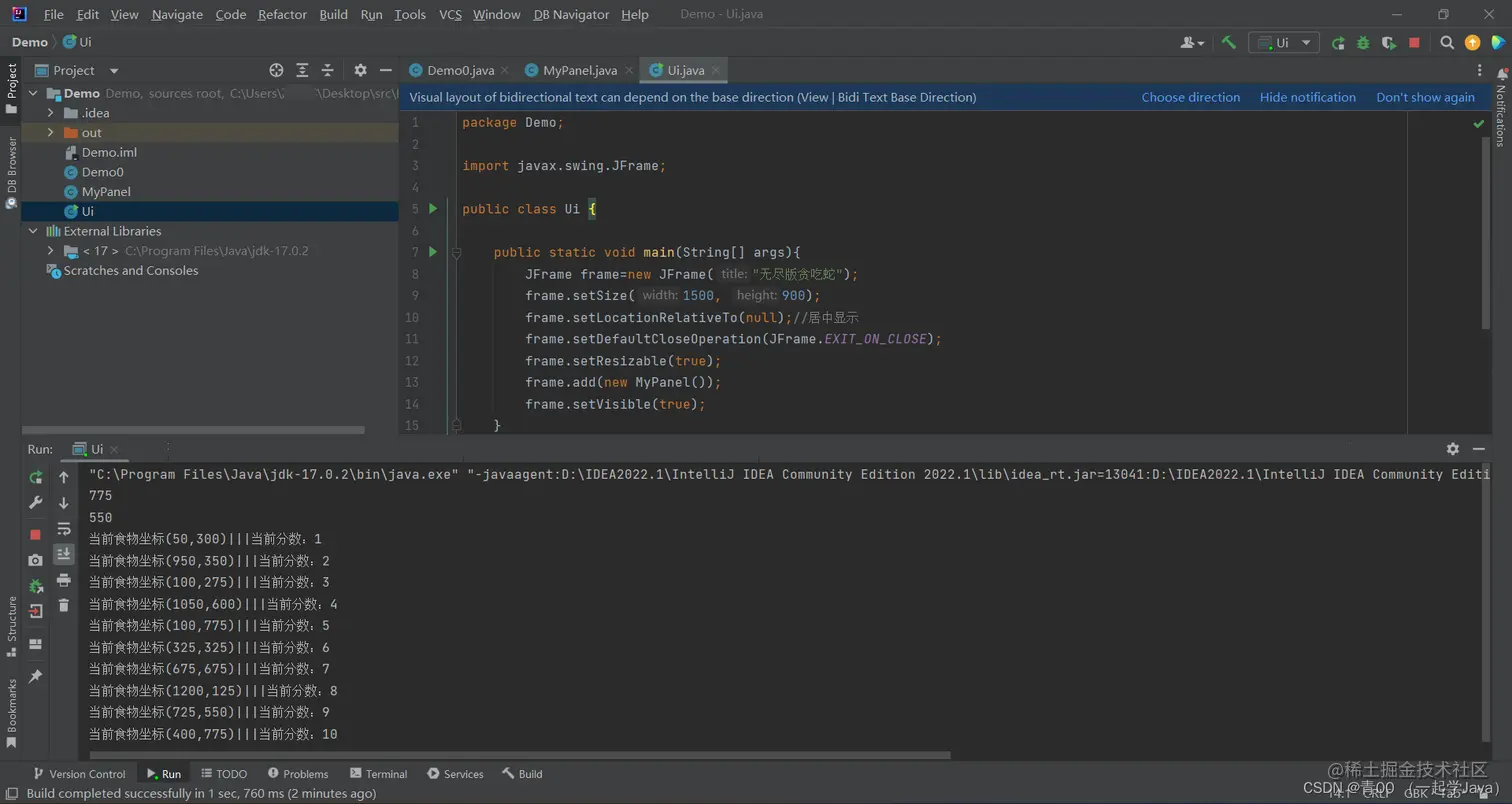The width and height of the screenshot is (1512, 804).
Task: Expand the .idea folder node
Action: pos(50,113)
